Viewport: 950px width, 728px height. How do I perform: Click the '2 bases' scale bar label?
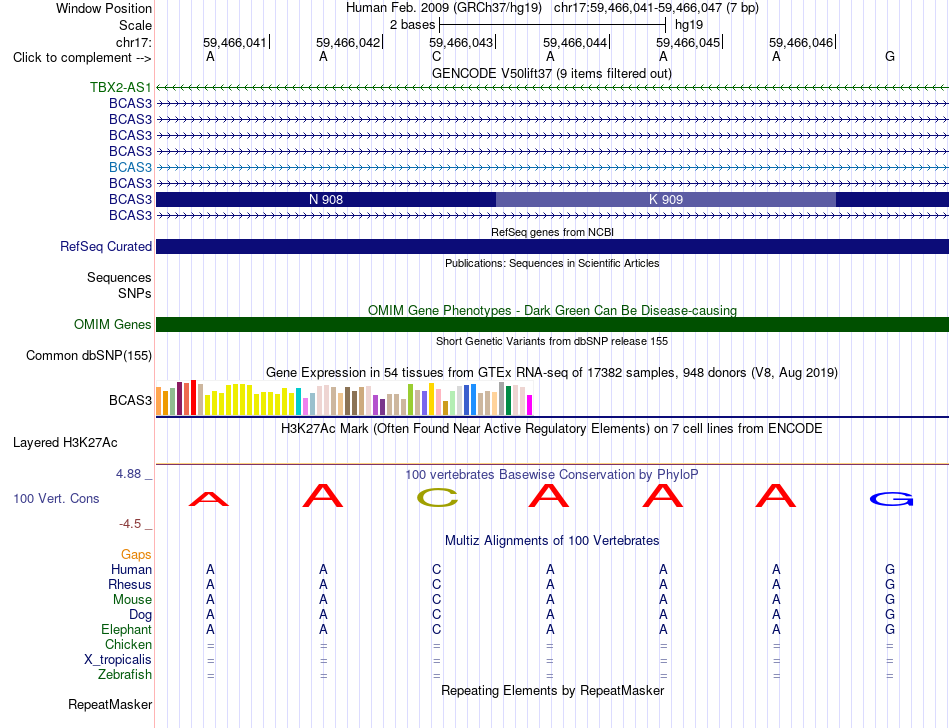[x=412, y=25]
